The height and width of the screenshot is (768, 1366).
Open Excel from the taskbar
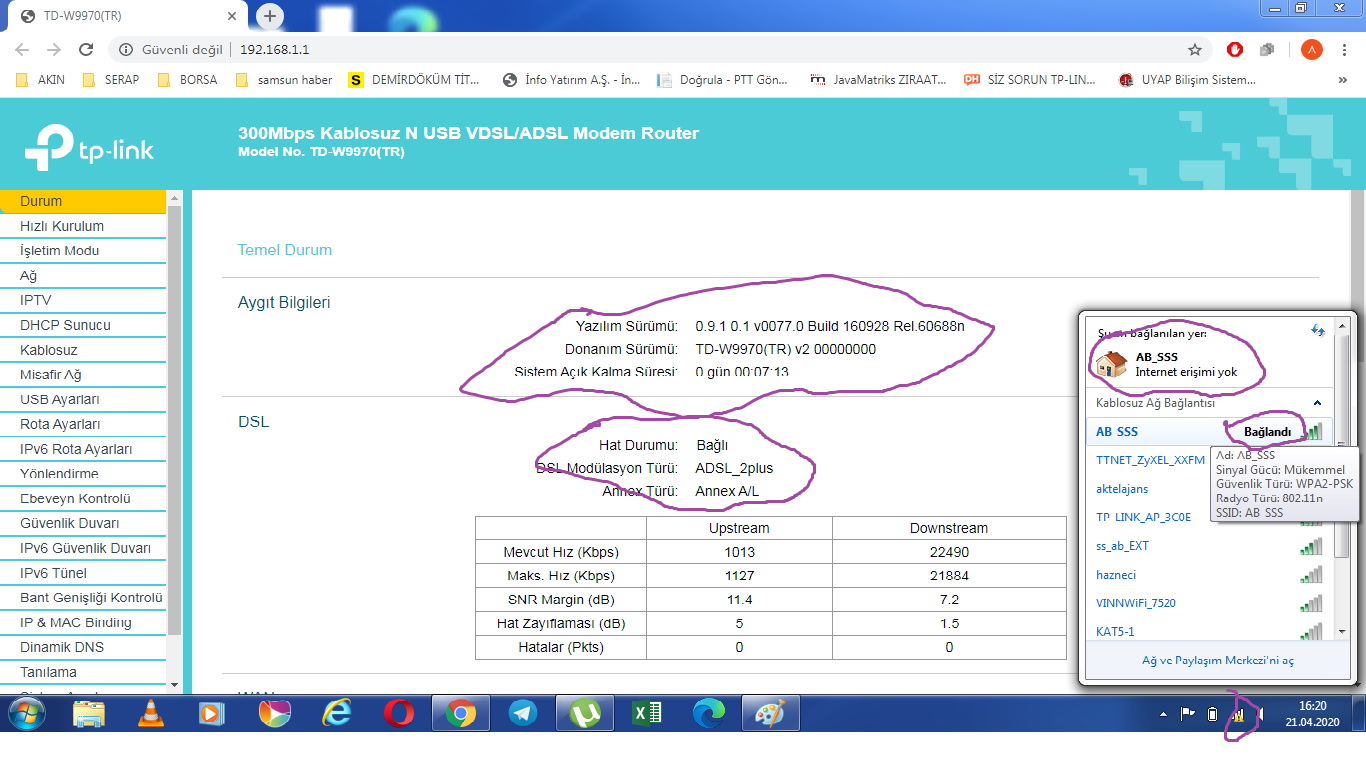coord(647,713)
